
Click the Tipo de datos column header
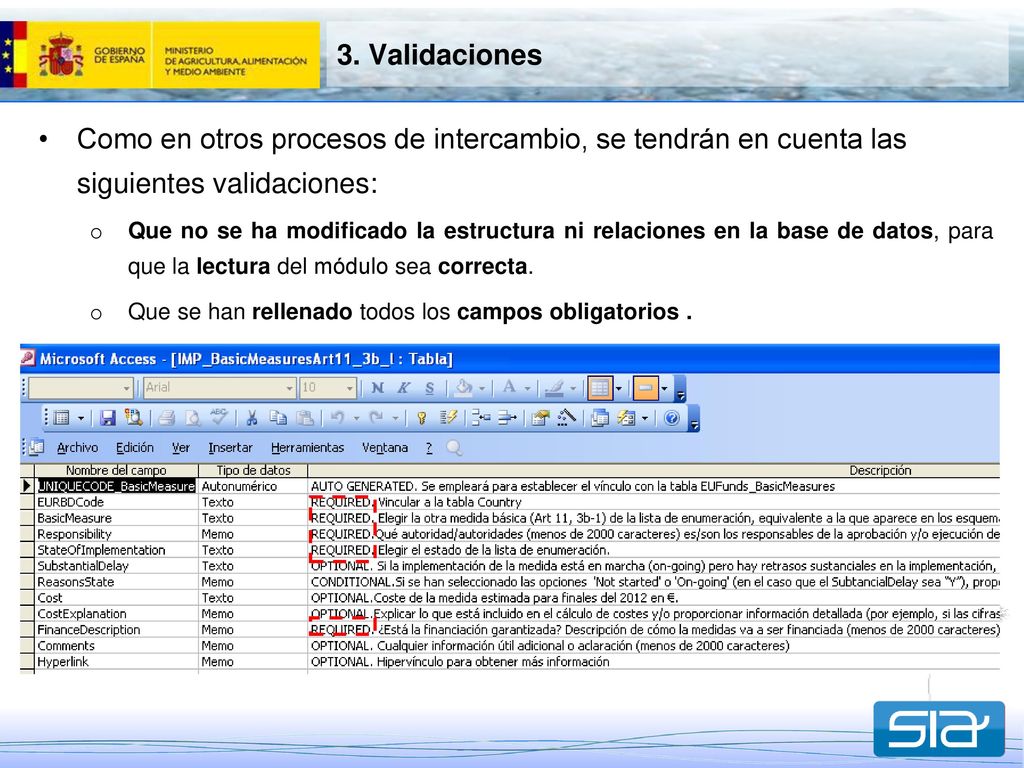(x=253, y=470)
